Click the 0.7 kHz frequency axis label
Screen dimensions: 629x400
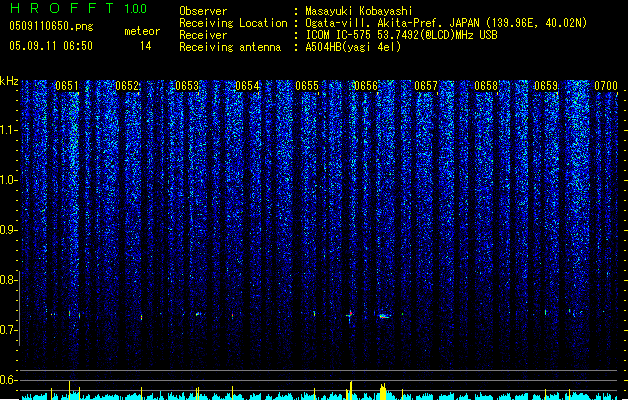click(x=8, y=330)
